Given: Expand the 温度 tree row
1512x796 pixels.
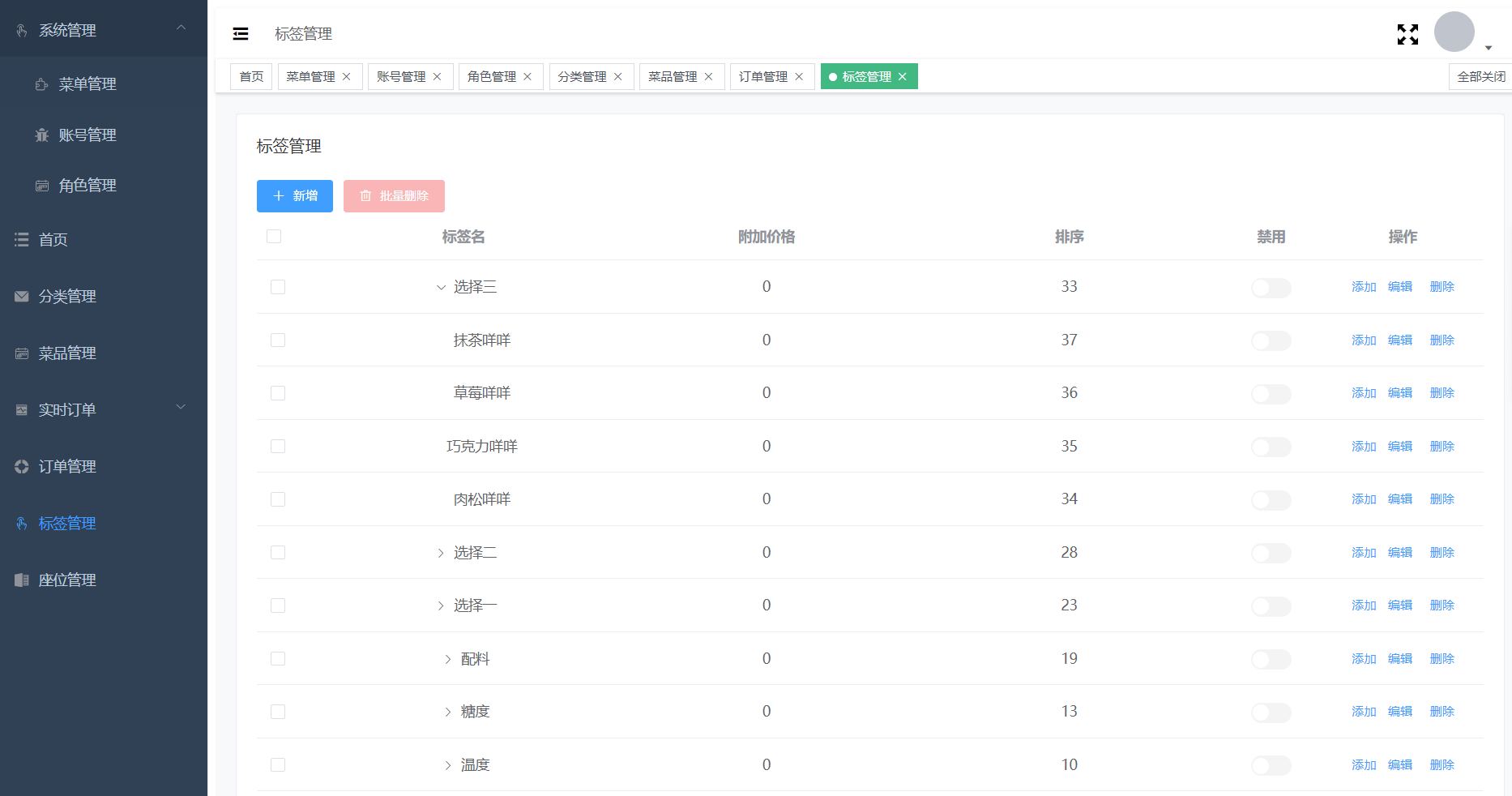Looking at the screenshot, I should [x=448, y=765].
